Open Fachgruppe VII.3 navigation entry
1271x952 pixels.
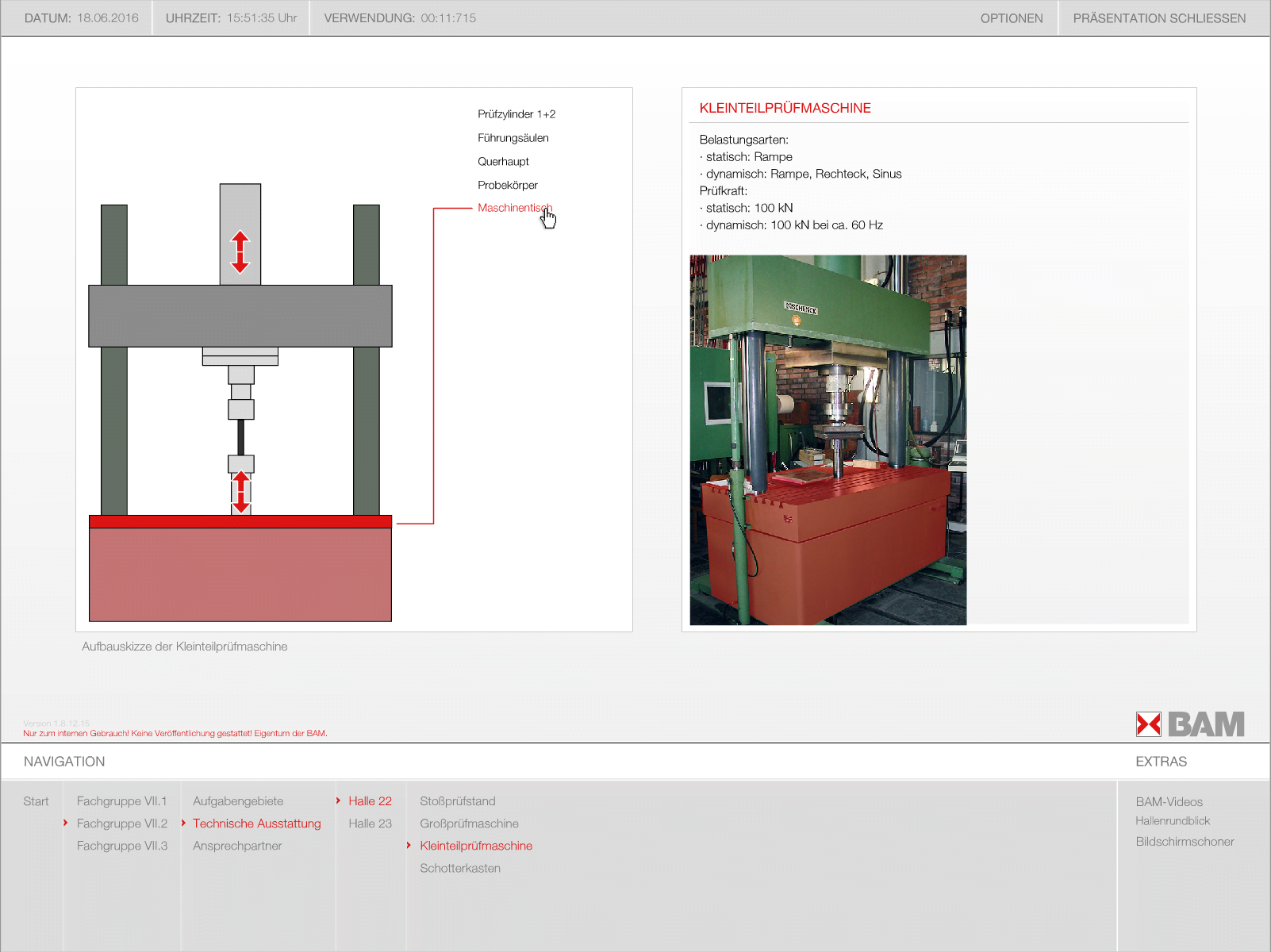[x=121, y=846]
